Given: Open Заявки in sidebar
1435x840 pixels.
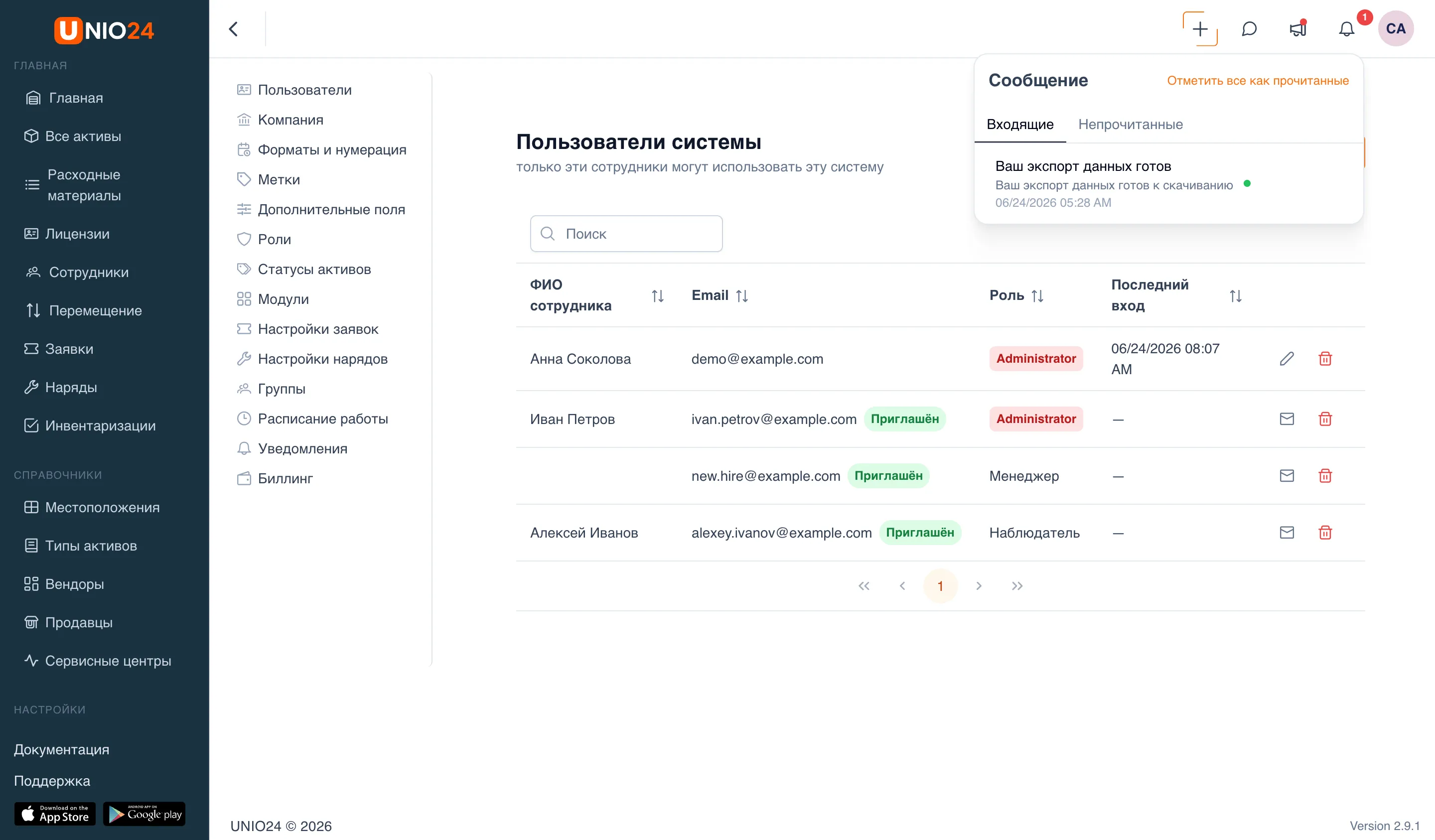Looking at the screenshot, I should click(58, 349).
